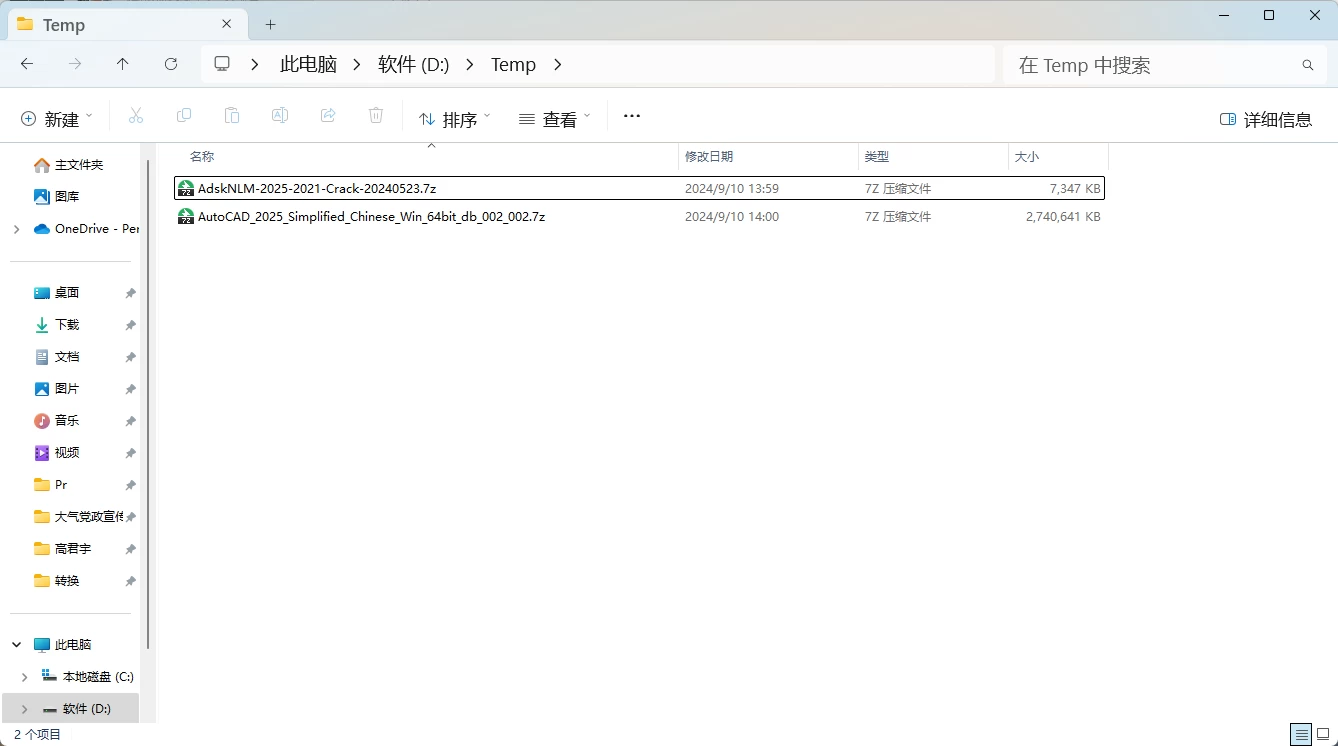
Task: Click the 2024/9/10 13:59 date cell
Action: (x=732, y=188)
